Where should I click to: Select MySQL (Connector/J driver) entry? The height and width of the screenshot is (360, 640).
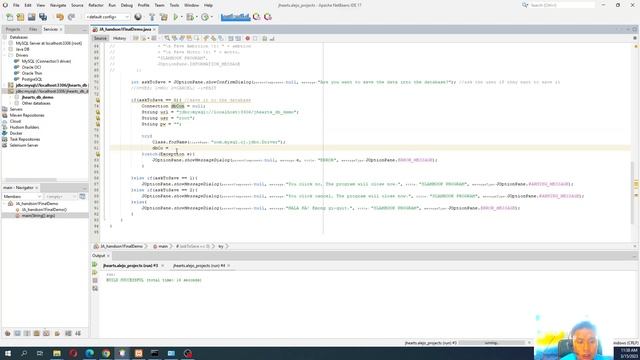(x=46, y=61)
